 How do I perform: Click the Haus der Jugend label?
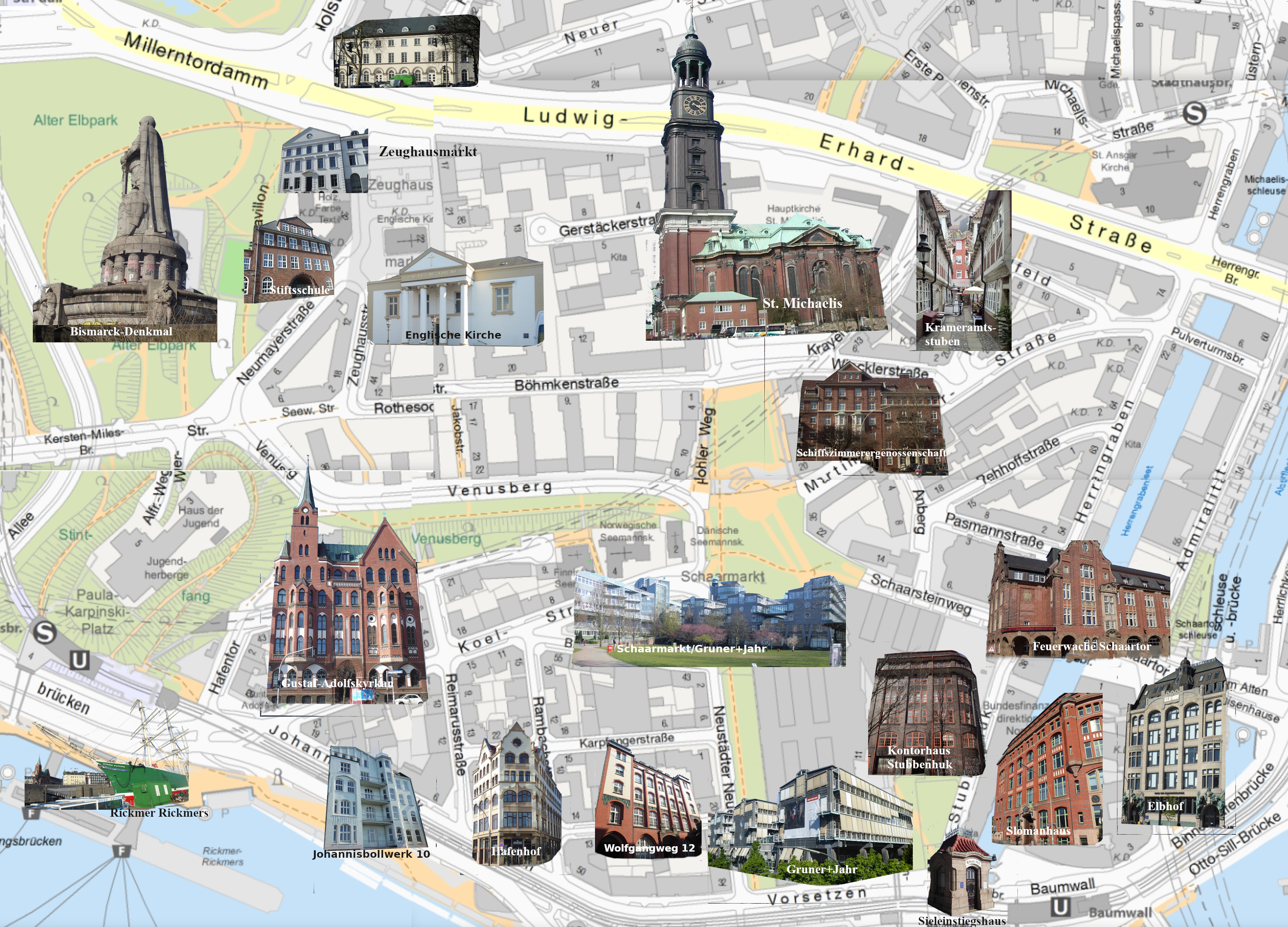point(201,516)
